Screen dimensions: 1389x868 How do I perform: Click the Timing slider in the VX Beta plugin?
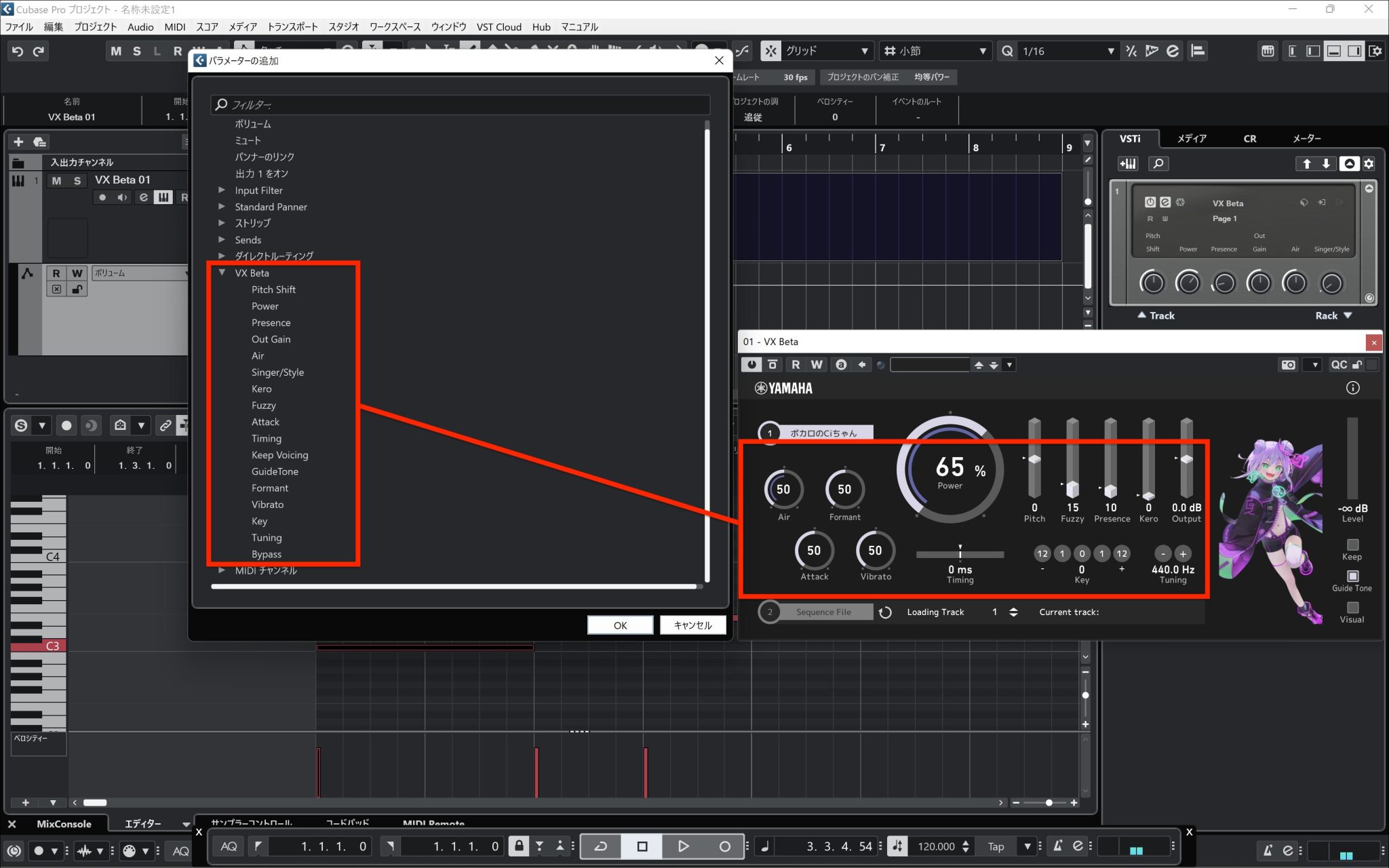(960, 554)
